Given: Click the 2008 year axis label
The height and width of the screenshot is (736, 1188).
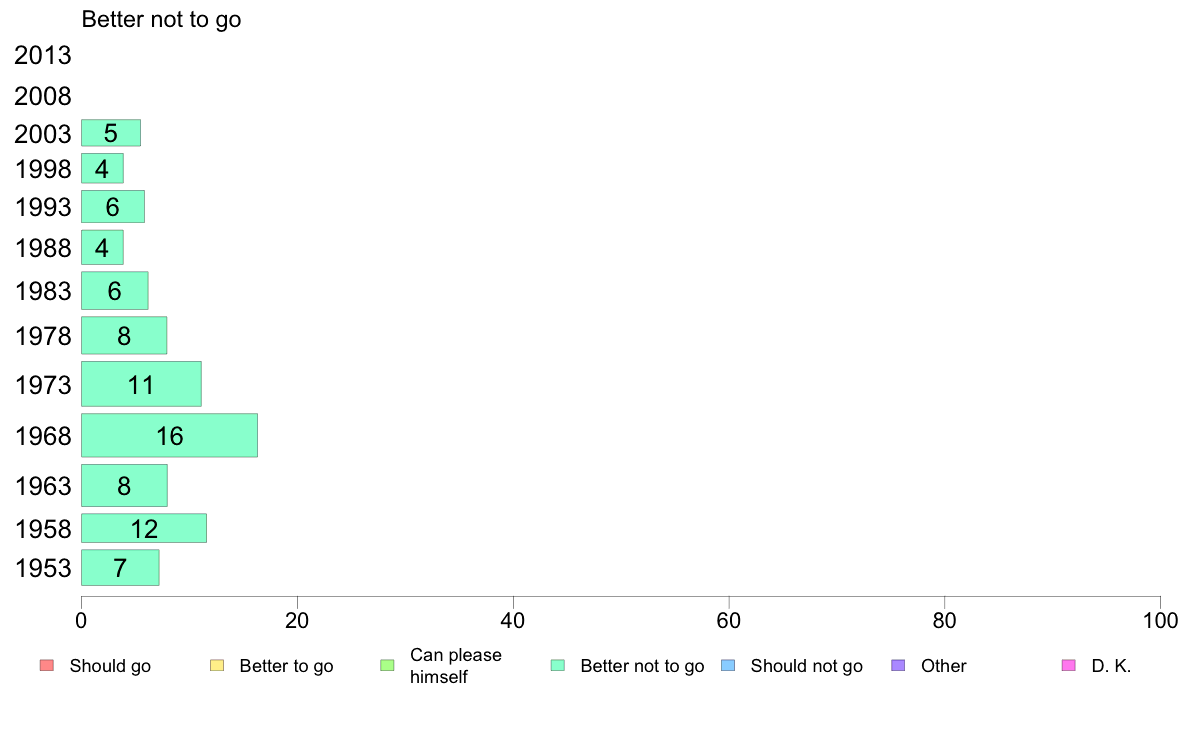Looking at the screenshot, I should [x=43, y=97].
